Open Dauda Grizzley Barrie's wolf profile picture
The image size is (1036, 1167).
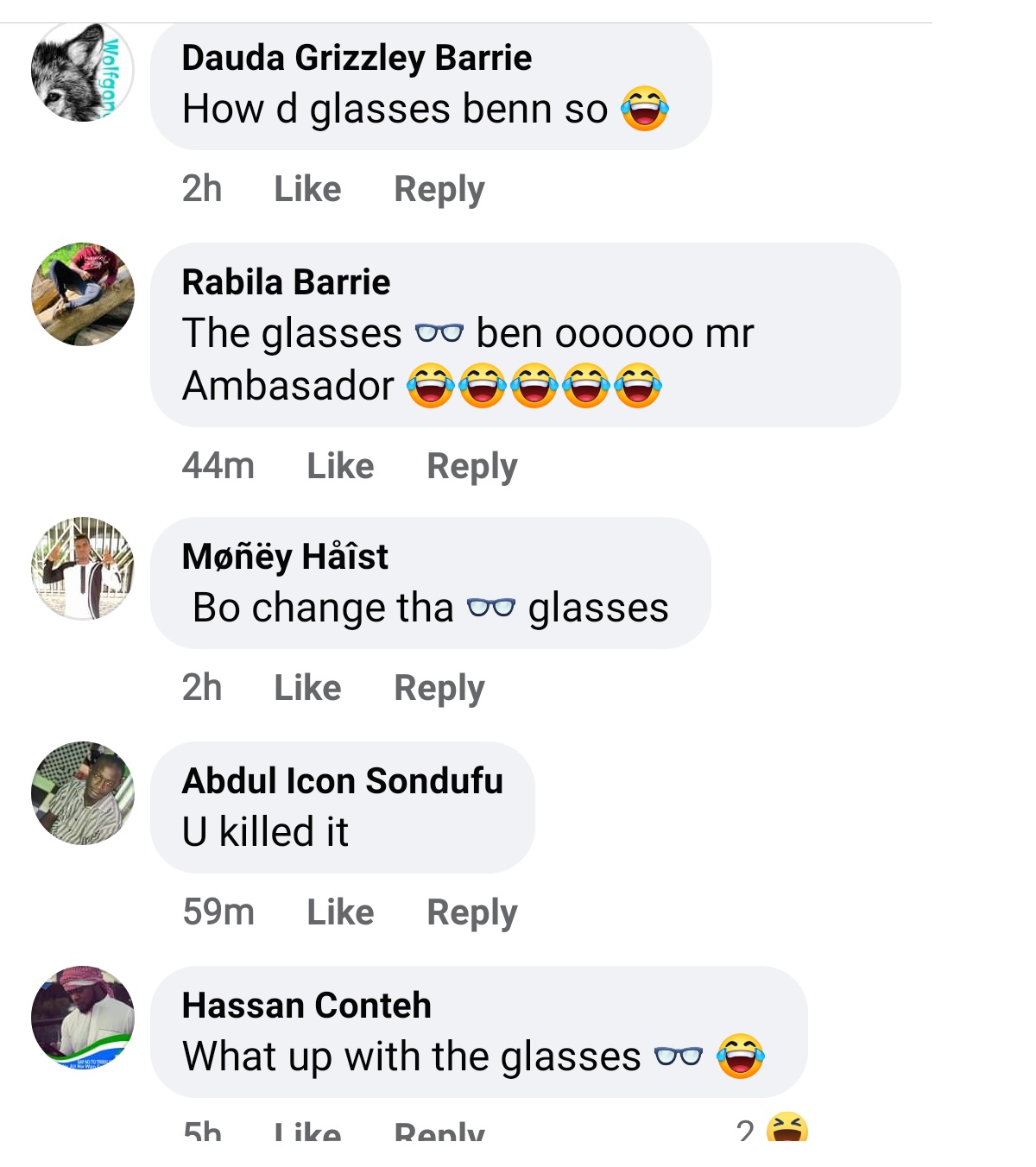pyautogui.click(x=82, y=71)
